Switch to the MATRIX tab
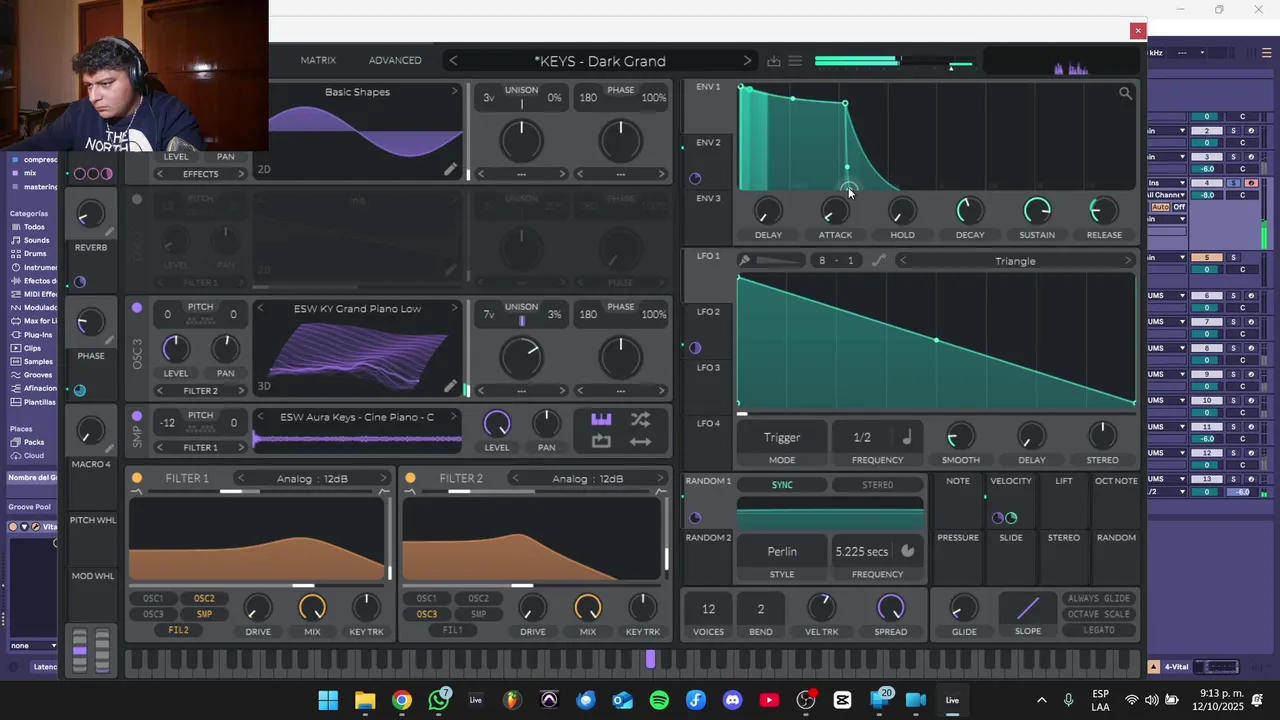This screenshot has width=1280, height=720. click(318, 60)
